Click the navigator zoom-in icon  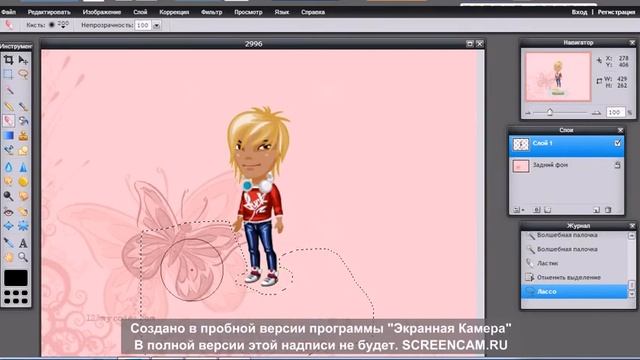click(x=596, y=113)
